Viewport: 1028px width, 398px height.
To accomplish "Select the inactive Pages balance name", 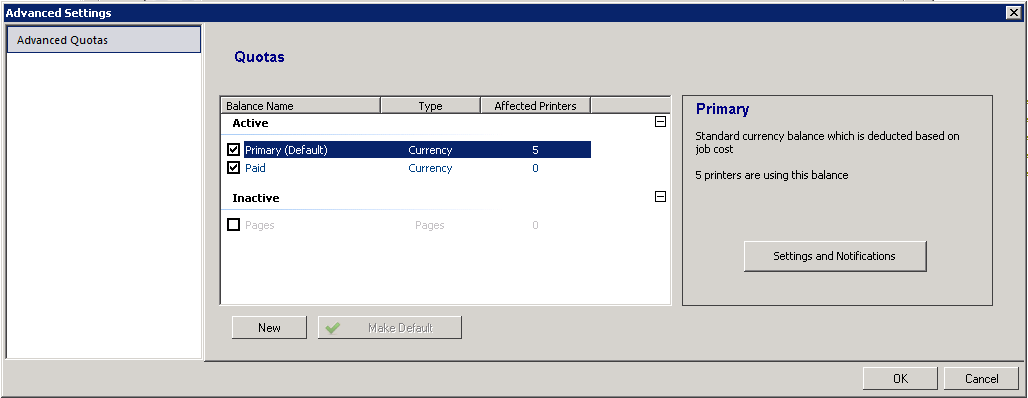I will [260, 225].
